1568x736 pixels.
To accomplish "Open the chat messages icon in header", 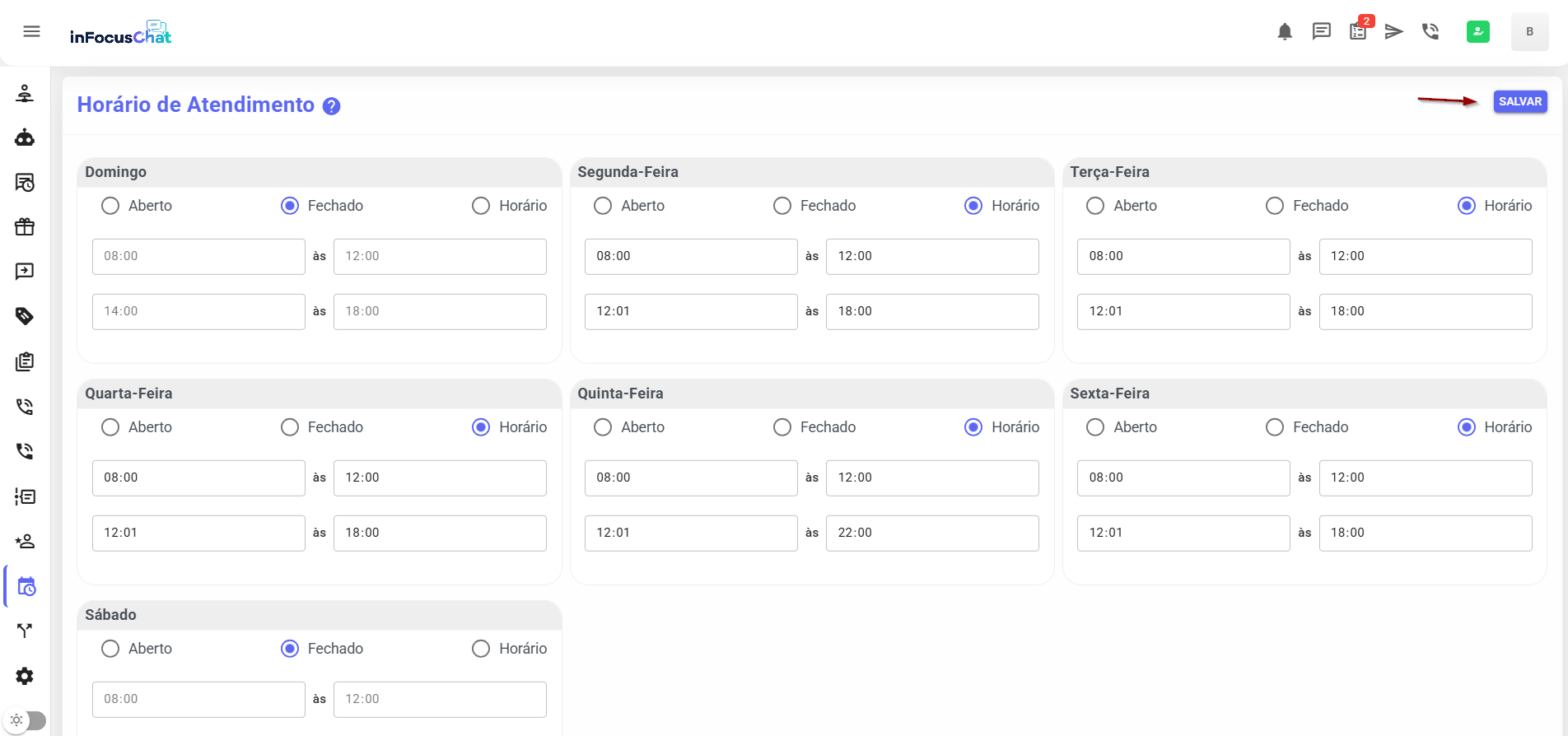I will [1321, 32].
